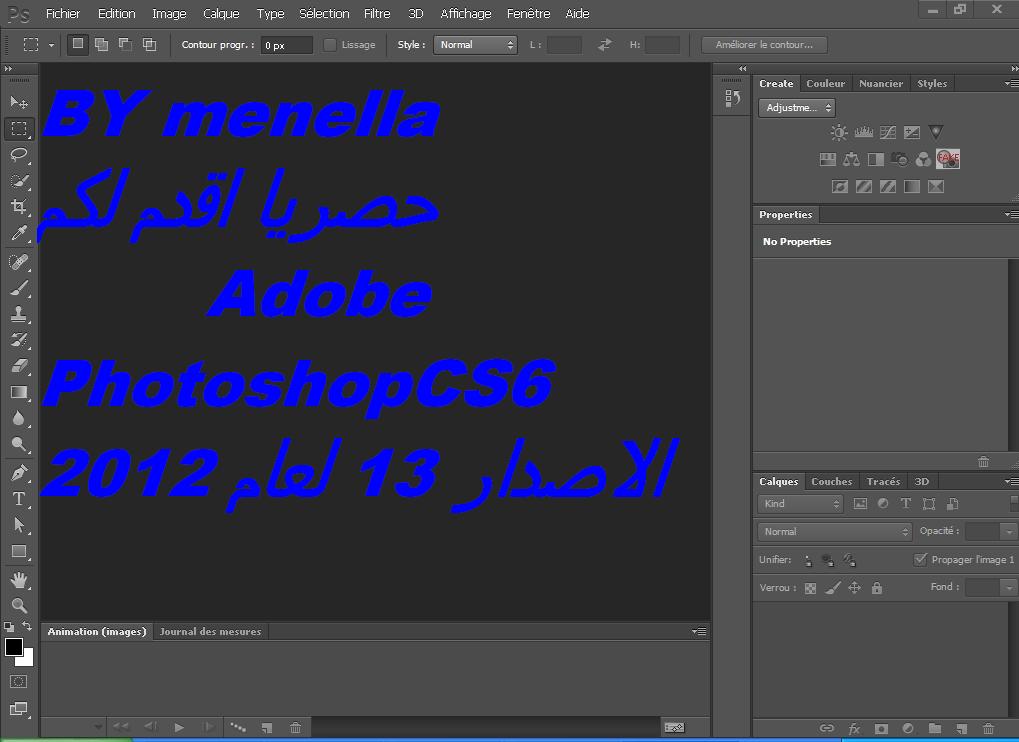Select the Zoom tool
The width and height of the screenshot is (1019, 742).
click(19, 606)
